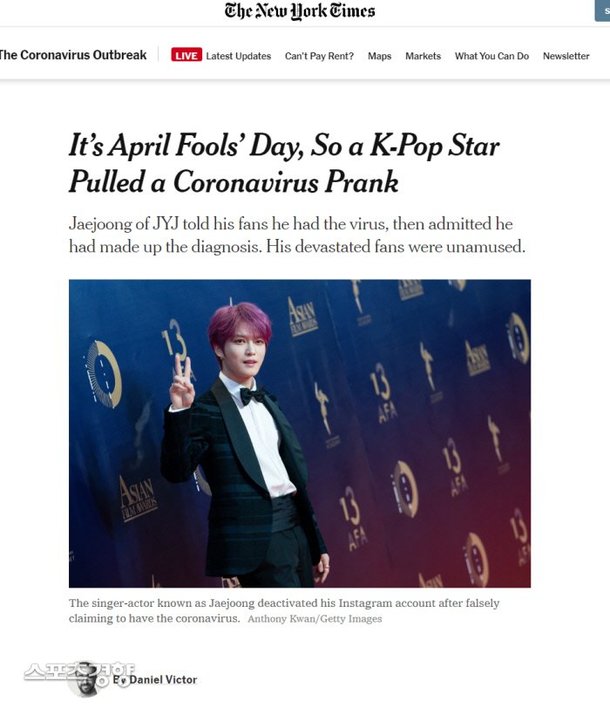The width and height of the screenshot is (610, 708).
Task: Open the Can't Pay Rent? section
Action: click(x=319, y=56)
